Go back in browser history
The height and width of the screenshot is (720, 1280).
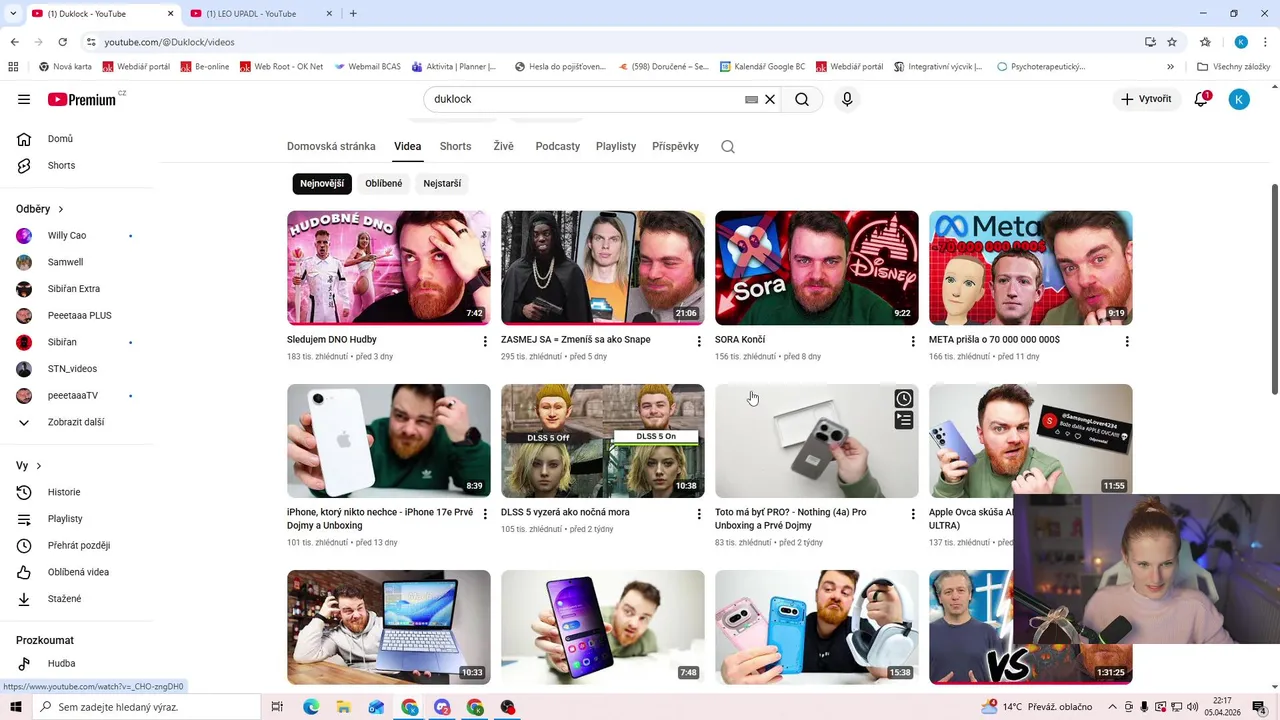(14, 42)
